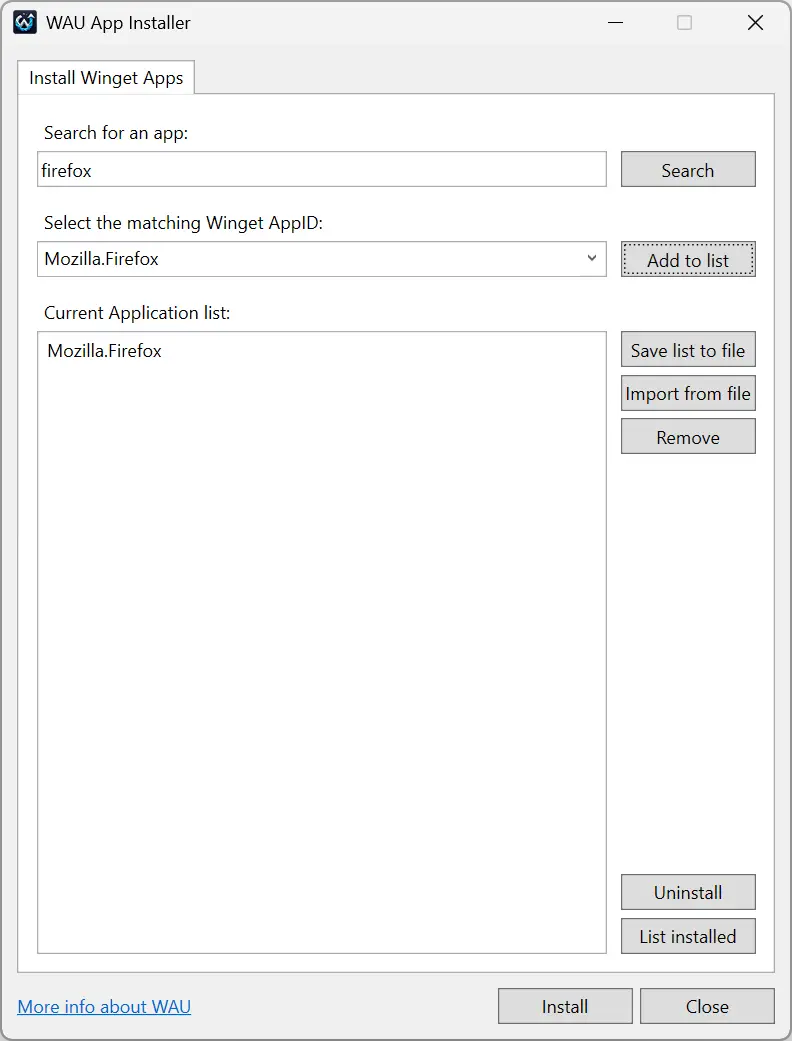Image resolution: width=792 pixels, height=1041 pixels.
Task: Switch to Install Winget Apps tab
Action: [x=106, y=78]
